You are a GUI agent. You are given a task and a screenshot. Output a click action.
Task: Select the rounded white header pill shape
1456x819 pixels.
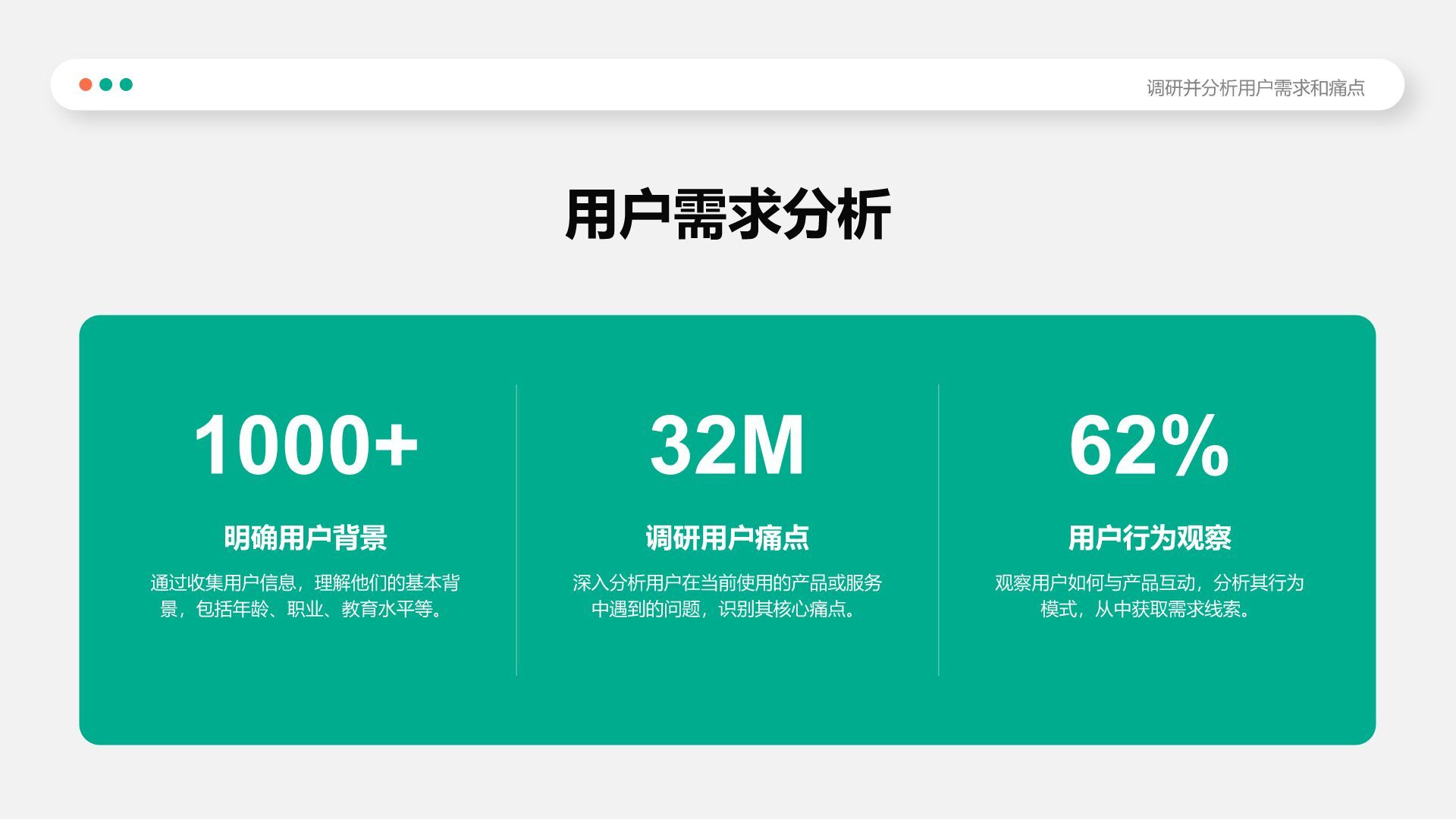[x=728, y=85]
